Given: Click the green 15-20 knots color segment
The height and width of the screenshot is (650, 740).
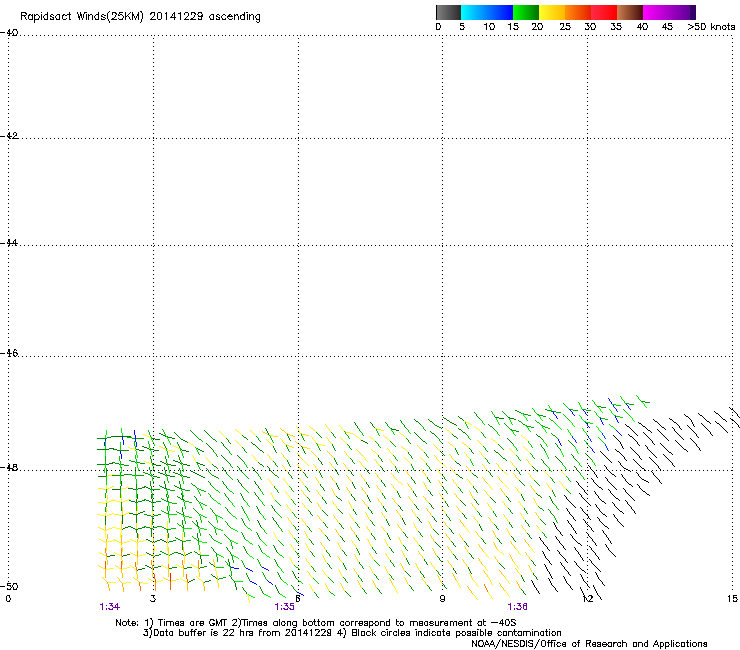Looking at the screenshot, I should (x=526, y=12).
